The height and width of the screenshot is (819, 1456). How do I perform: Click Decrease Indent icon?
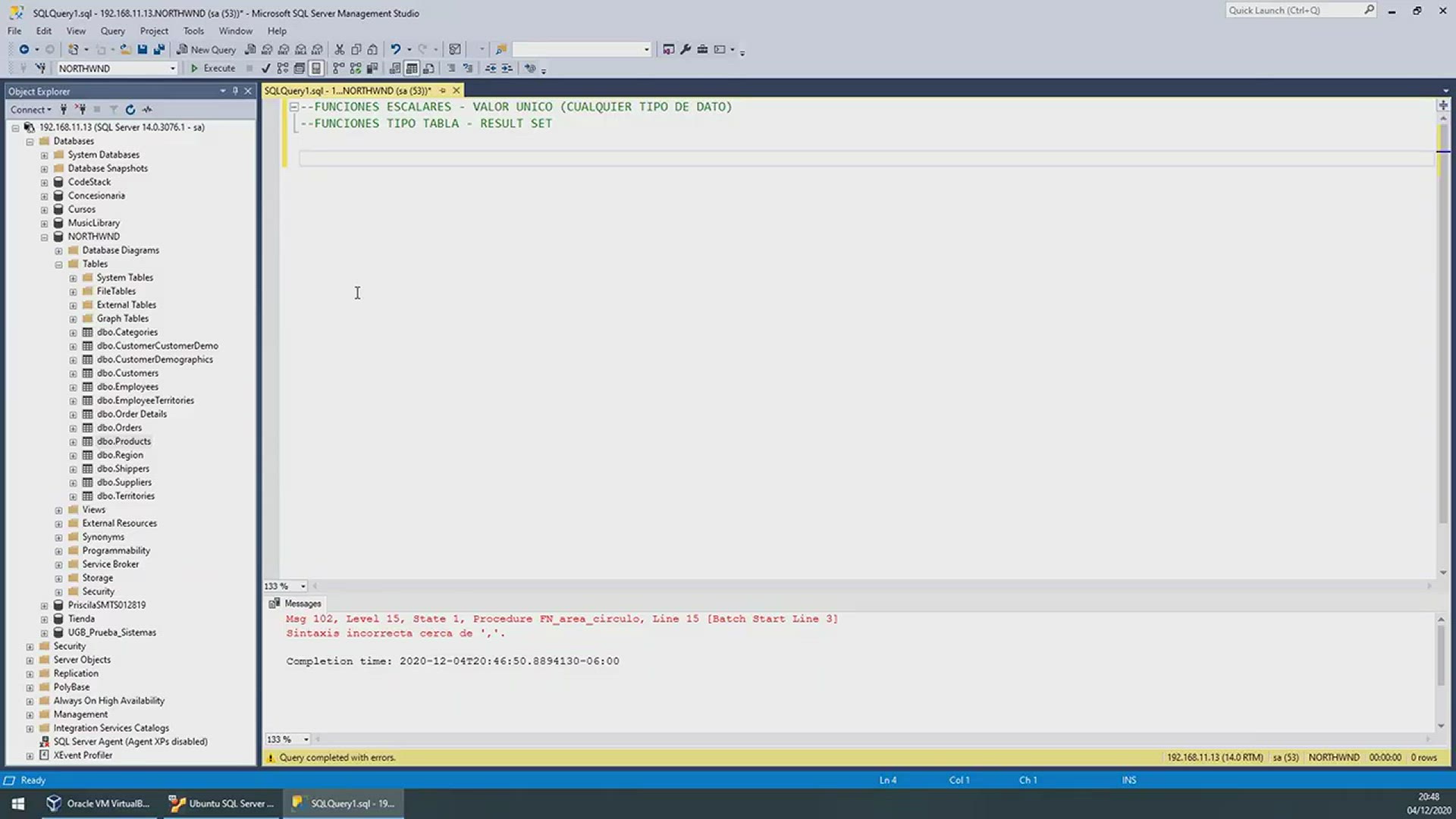coord(491,68)
